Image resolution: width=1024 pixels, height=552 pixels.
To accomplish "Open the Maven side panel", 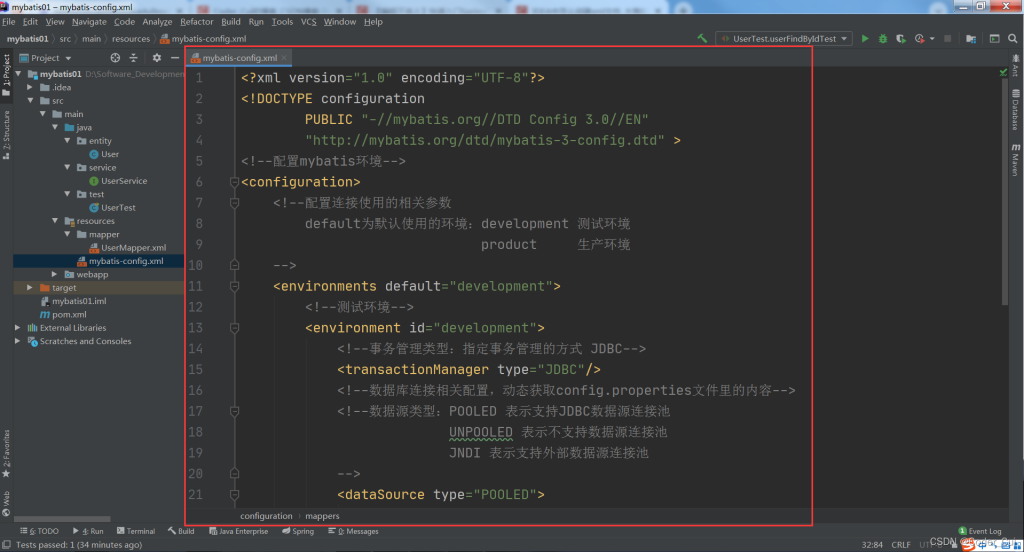I will point(1016,160).
